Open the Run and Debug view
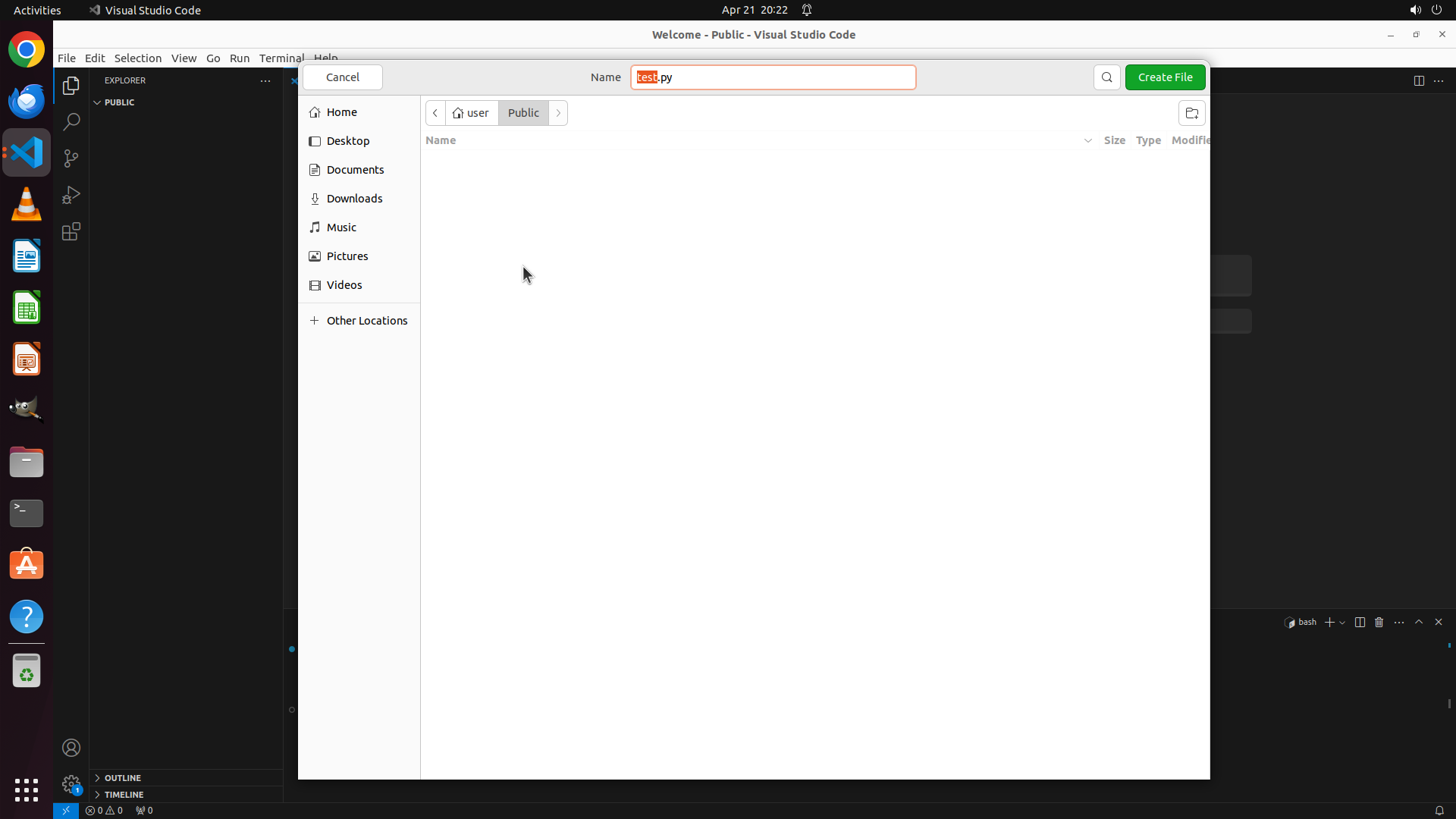1456x819 pixels. pyautogui.click(x=71, y=195)
